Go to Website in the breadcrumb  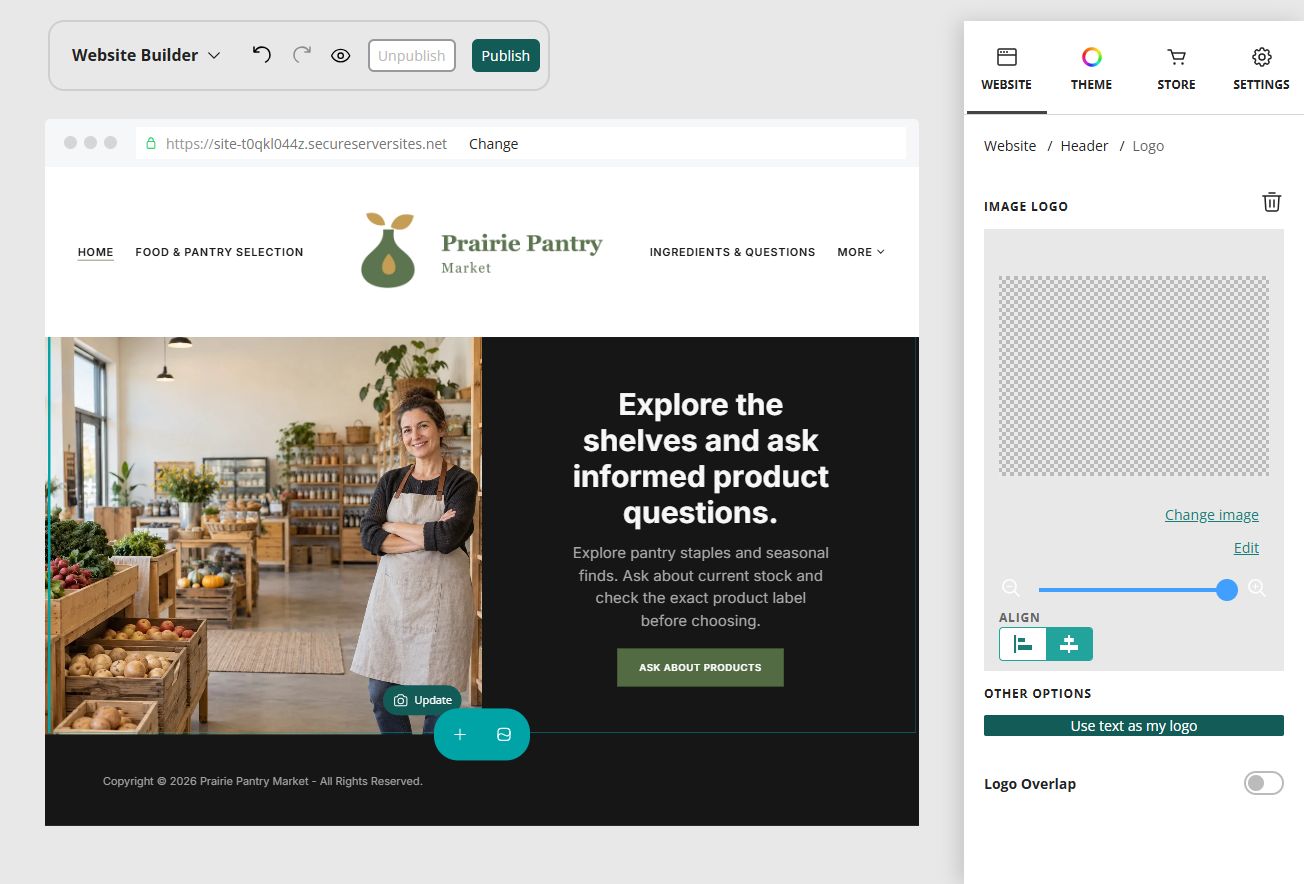pyautogui.click(x=1010, y=146)
